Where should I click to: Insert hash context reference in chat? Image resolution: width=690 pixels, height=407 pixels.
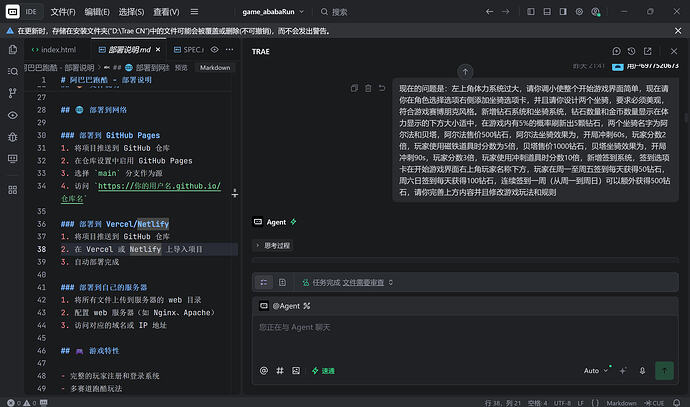coord(280,371)
